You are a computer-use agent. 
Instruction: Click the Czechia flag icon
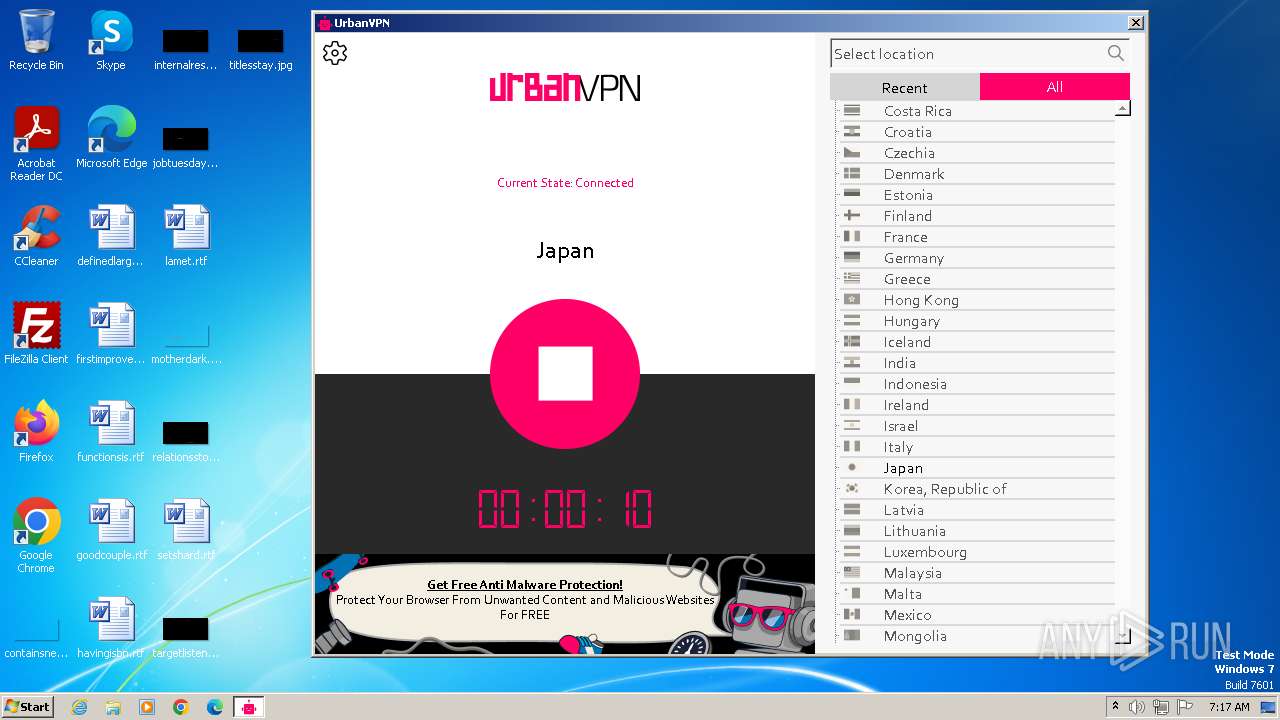coord(852,153)
